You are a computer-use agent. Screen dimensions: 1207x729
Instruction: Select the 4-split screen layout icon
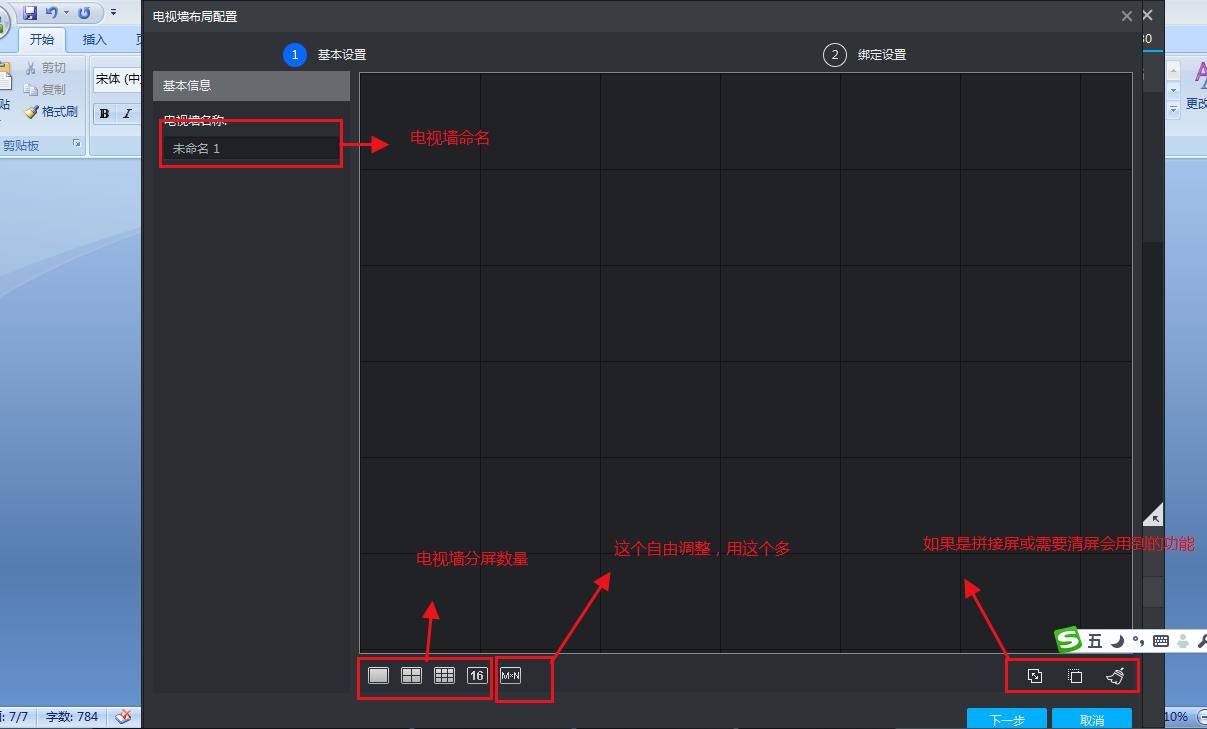pyautogui.click(x=410, y=675)
